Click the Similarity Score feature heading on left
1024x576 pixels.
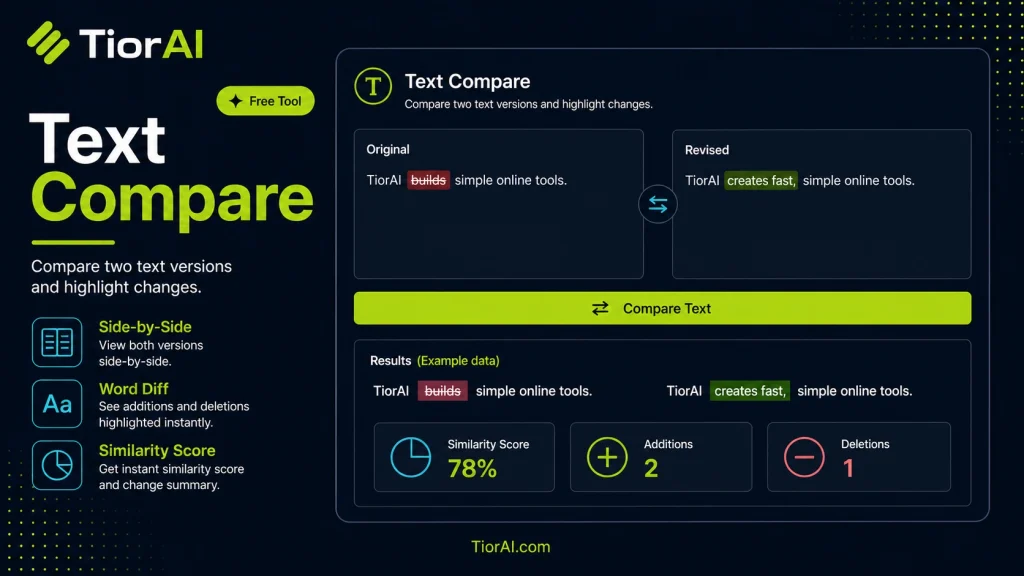157,450
